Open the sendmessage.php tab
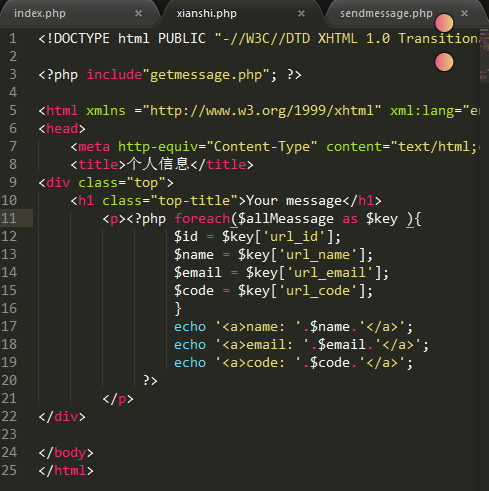The height and width of the screenshot is (491, 489). [x=386, y=13]
